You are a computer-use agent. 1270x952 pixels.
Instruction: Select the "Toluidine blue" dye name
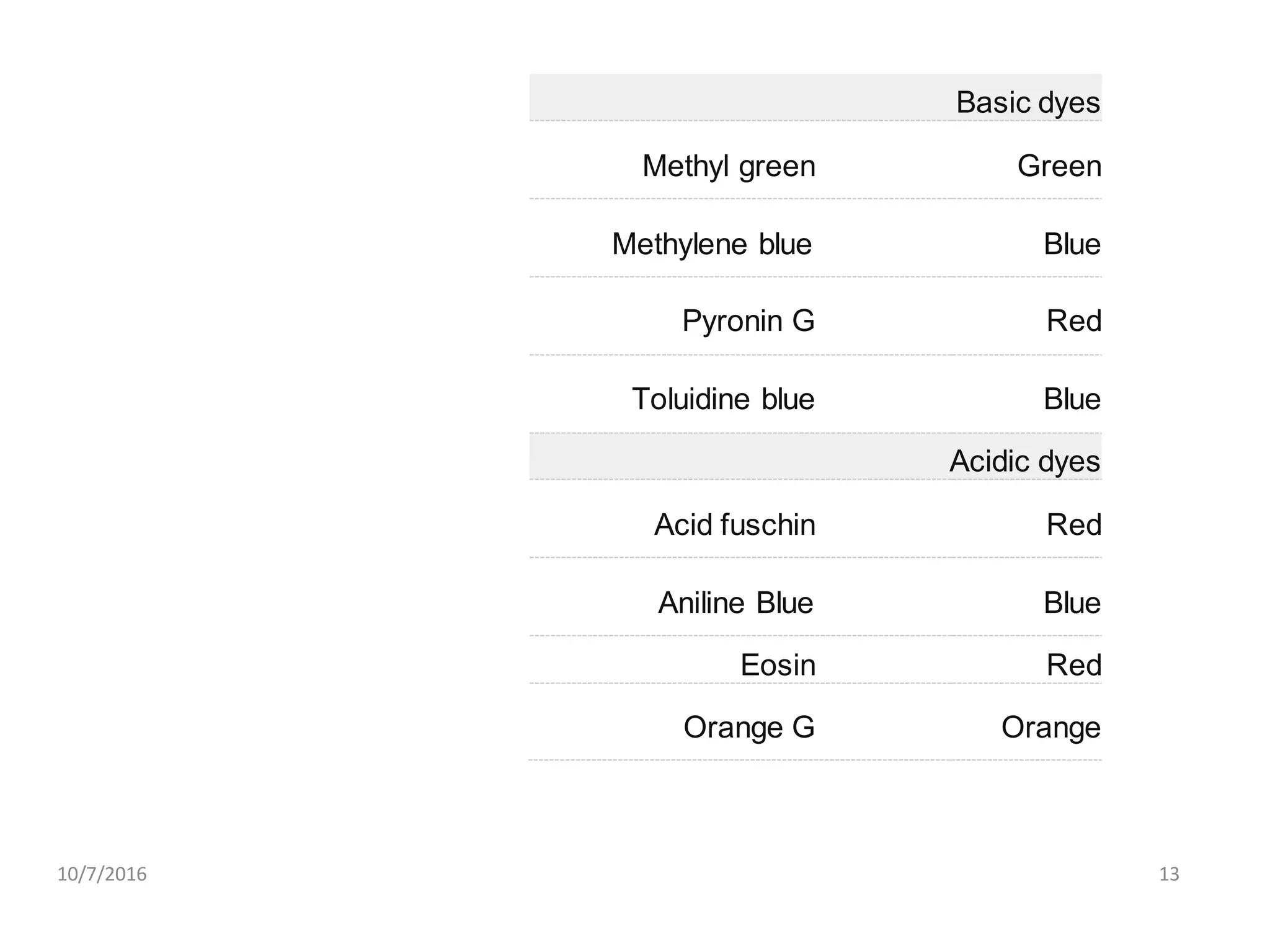(723, 399)
